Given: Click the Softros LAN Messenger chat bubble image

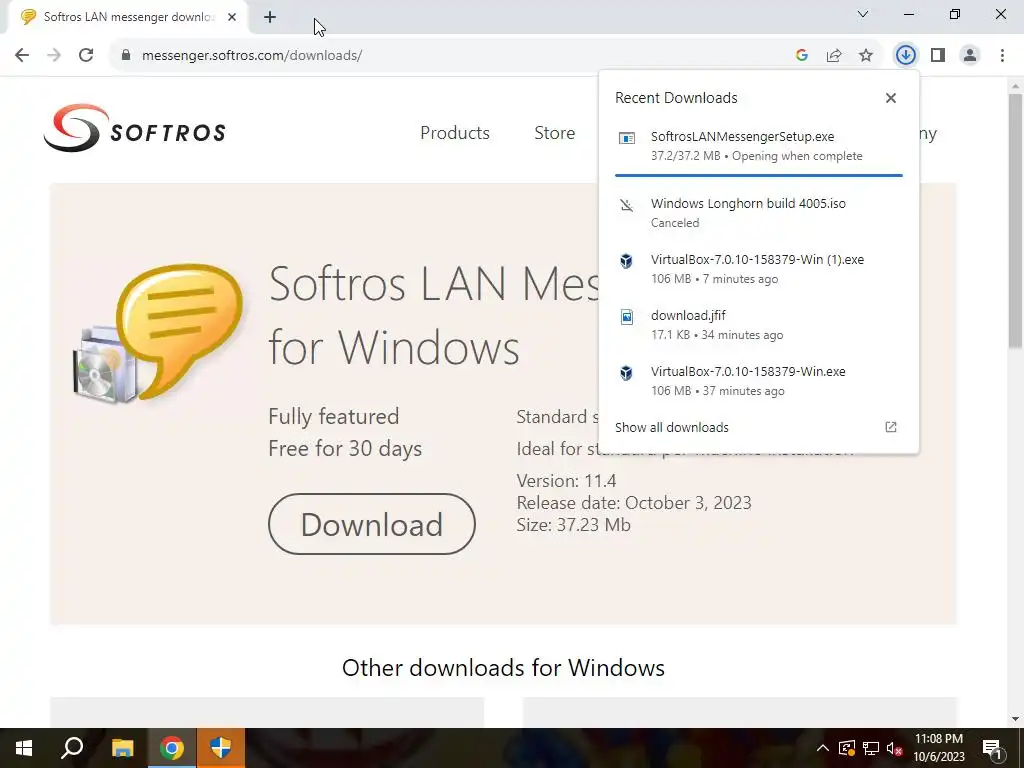Looking at the screenshot, I should (x=160, y=333).
